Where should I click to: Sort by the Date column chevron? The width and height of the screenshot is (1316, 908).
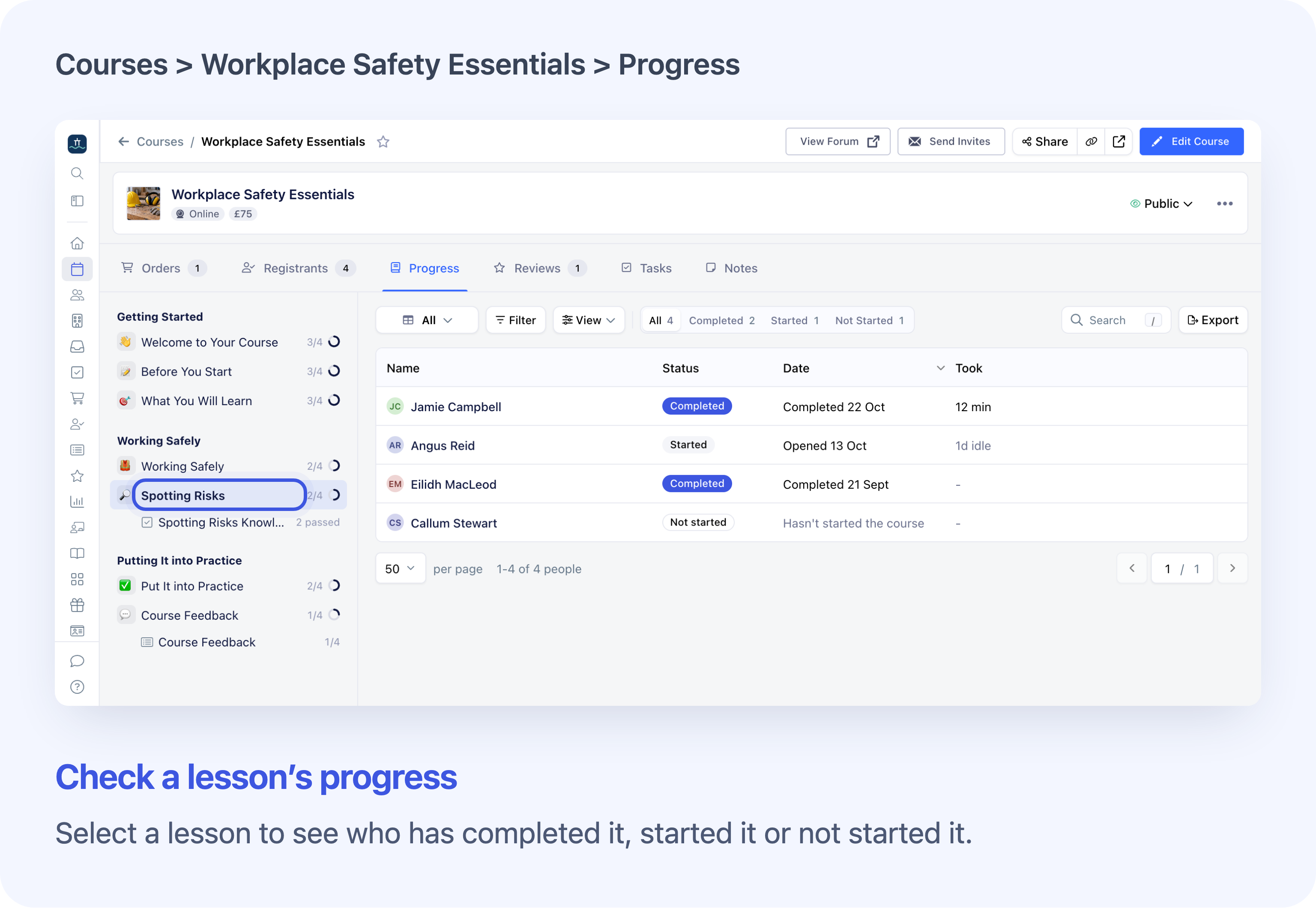pos(940,368)
